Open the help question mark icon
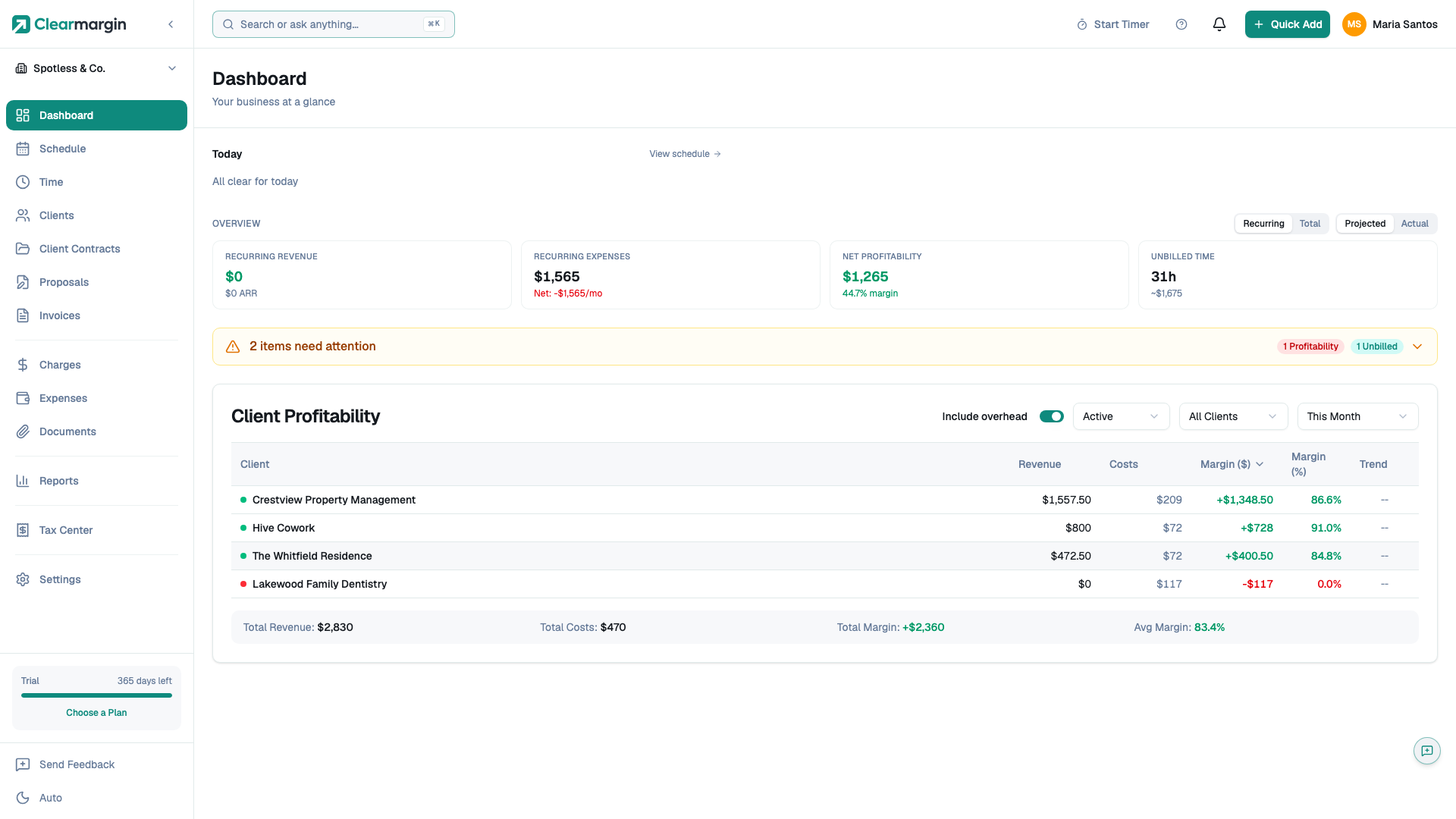1456x819 pixels. click(x=1181, y=24)
